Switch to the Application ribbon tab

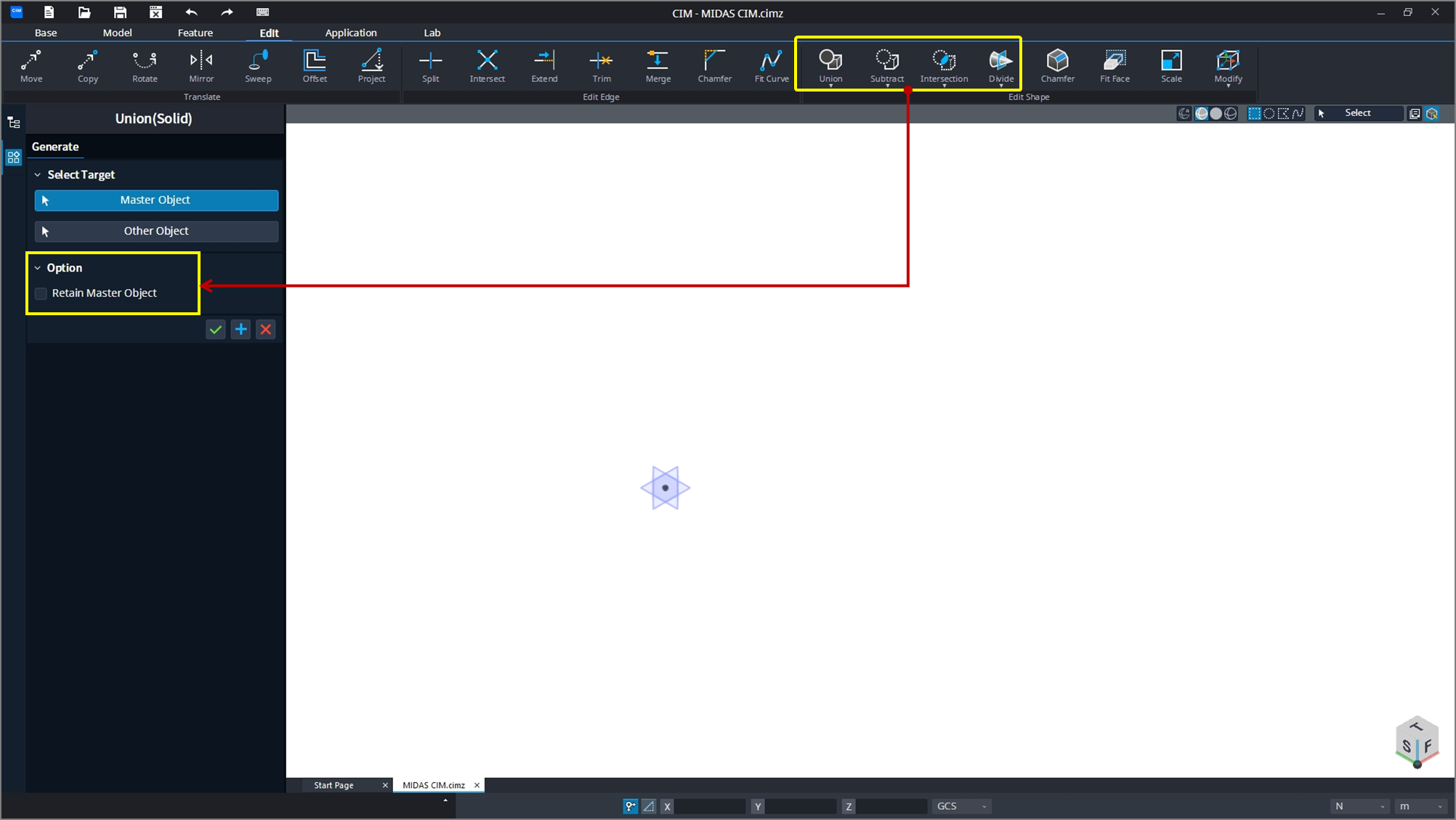coord(351,33)
